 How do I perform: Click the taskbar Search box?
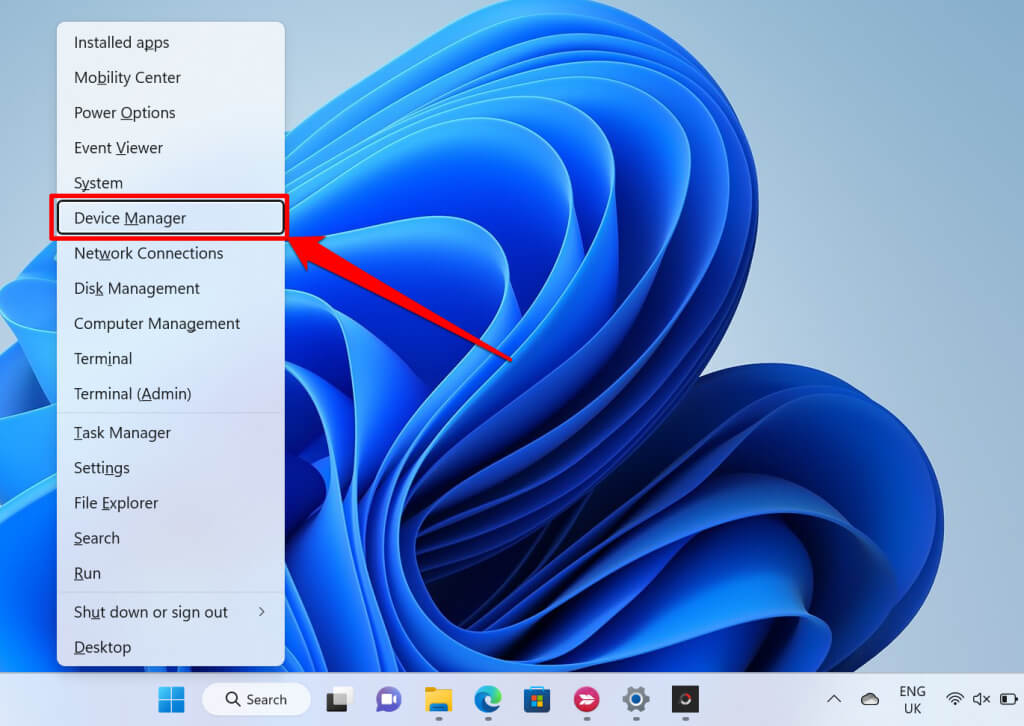pyautogui.click(x=256, y=699)
